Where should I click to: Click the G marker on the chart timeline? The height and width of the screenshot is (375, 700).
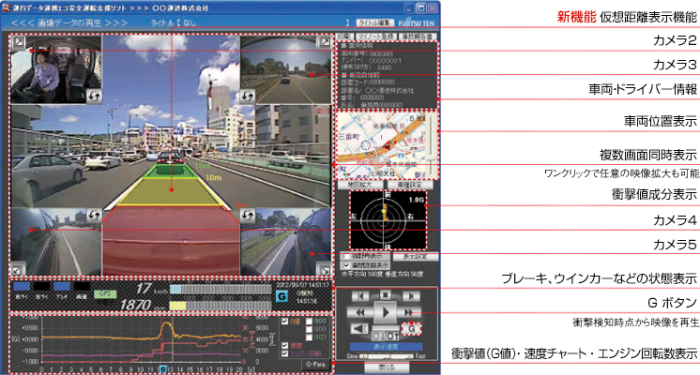click(163, 369)
